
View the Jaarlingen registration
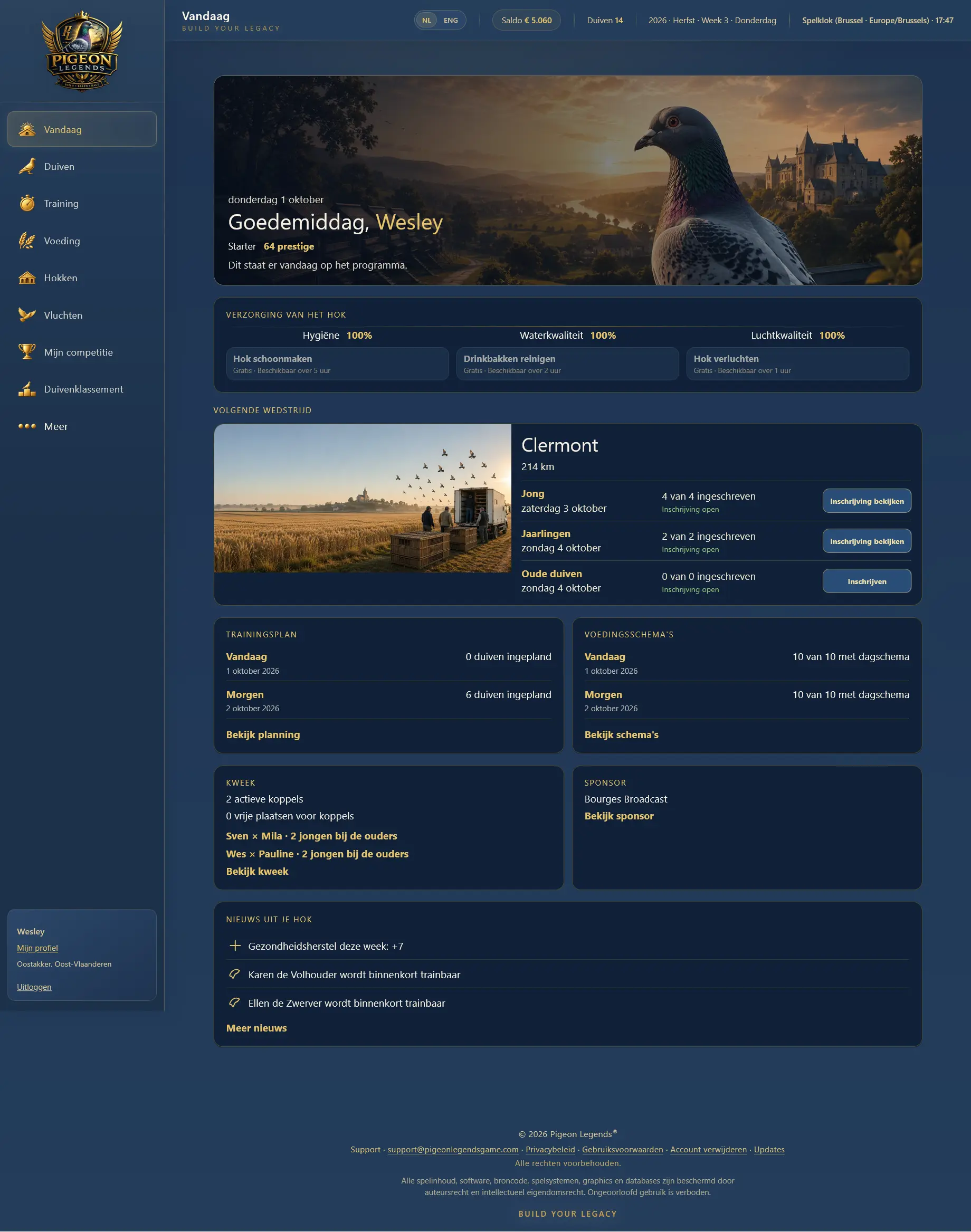point(867,541)
